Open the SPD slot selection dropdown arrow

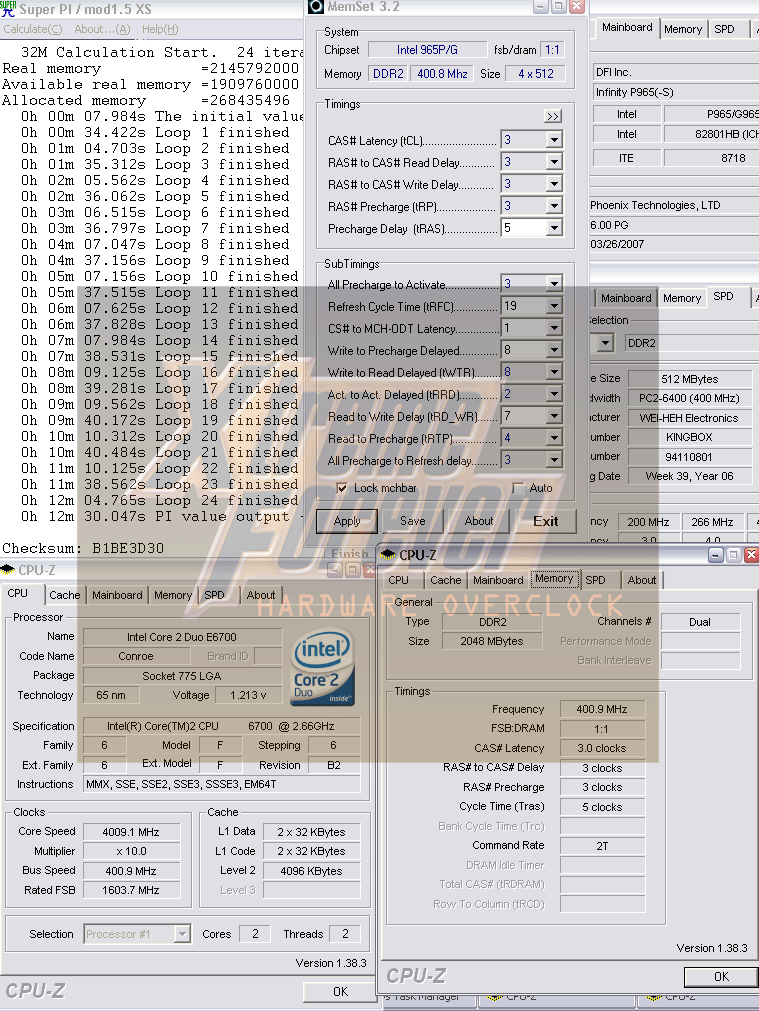coord(605,343)
